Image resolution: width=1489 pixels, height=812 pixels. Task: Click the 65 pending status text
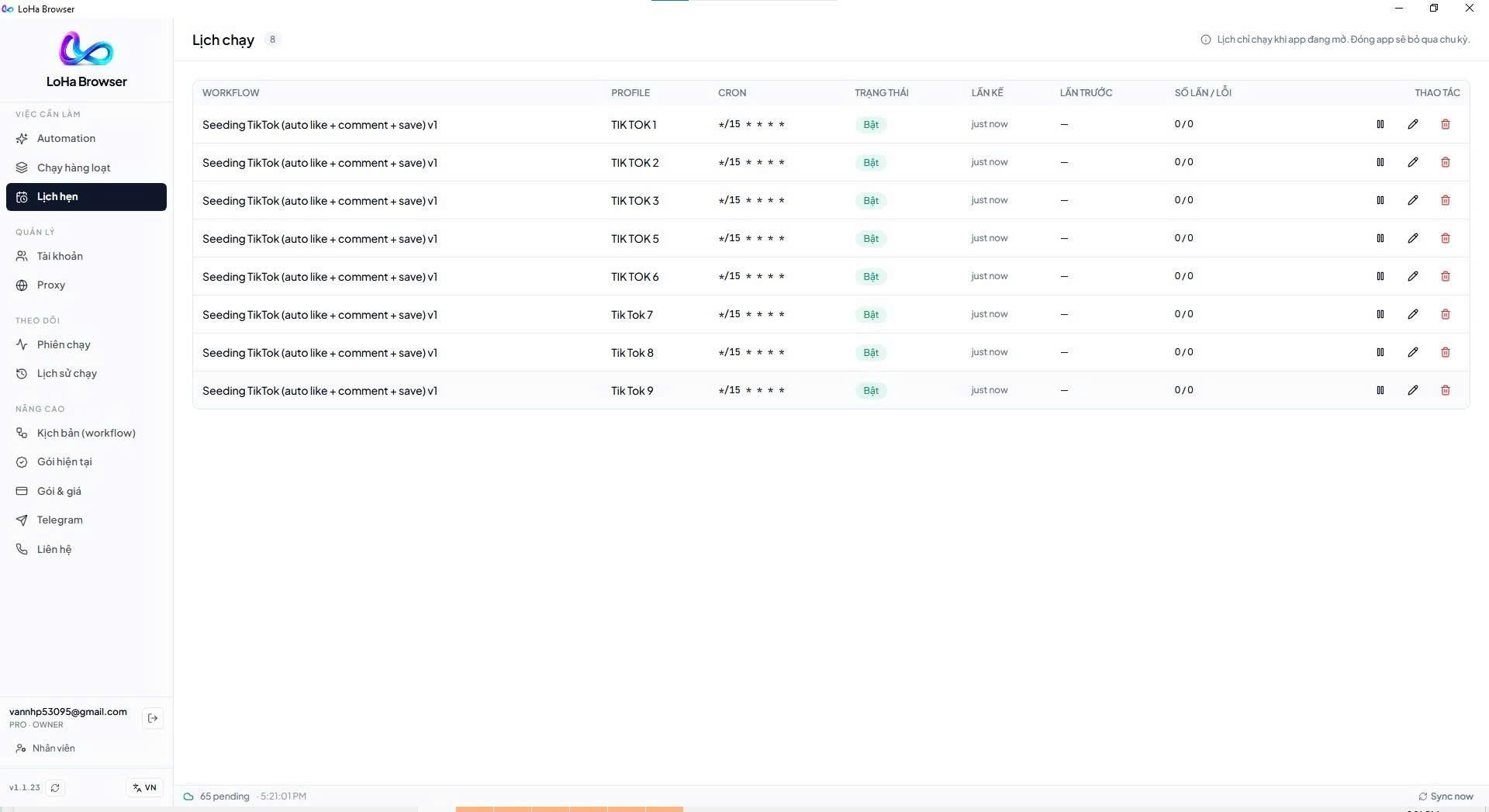tap(224, 796)
